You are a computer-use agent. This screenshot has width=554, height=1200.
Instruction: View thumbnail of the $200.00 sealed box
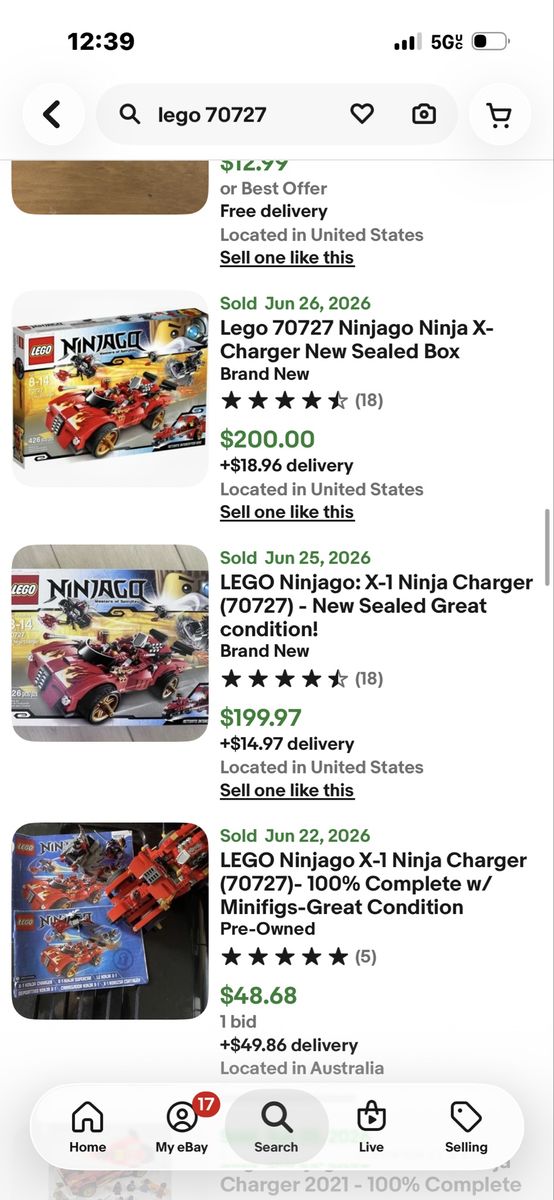point(110,388)
